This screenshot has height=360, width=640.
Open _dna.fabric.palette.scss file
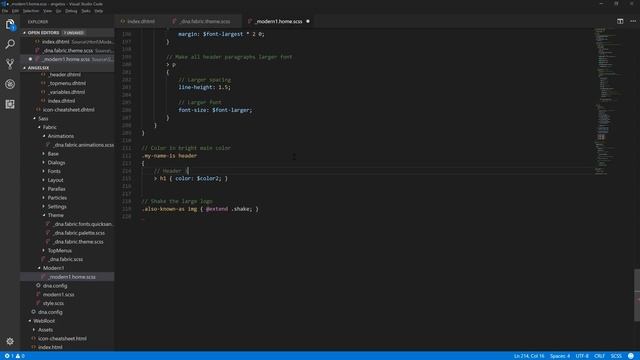click(x=67, y=233)
